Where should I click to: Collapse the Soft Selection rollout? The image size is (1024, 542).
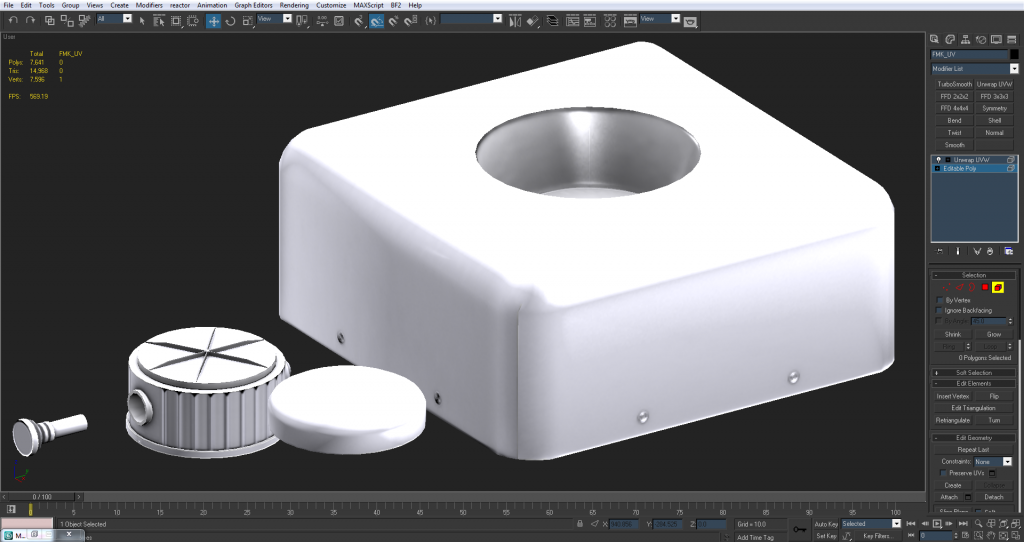[x=973, y=372]
